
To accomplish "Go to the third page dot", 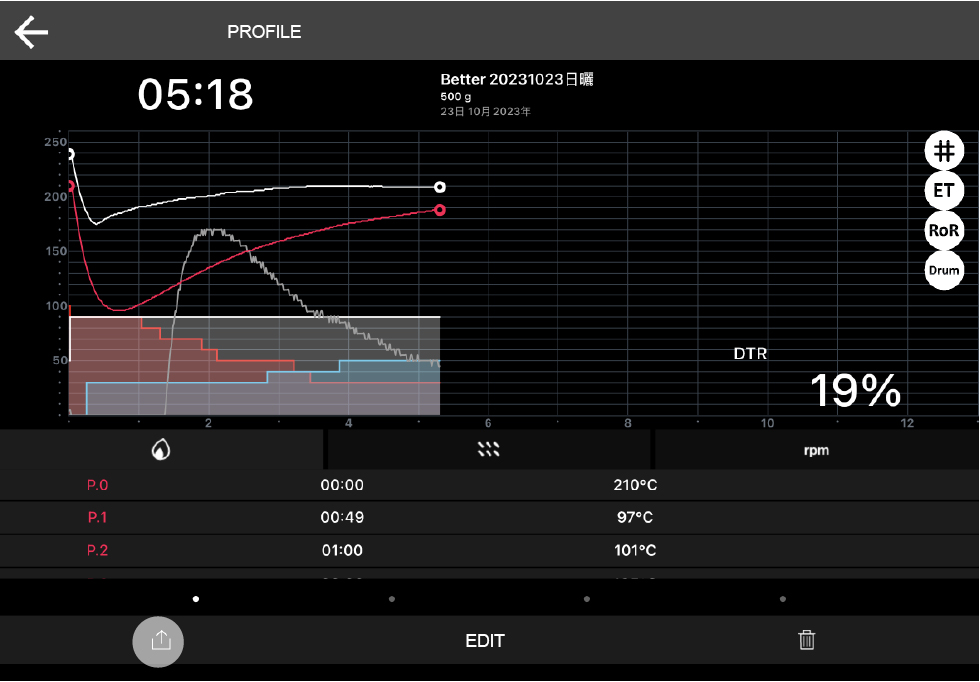I will coord(587,599).
